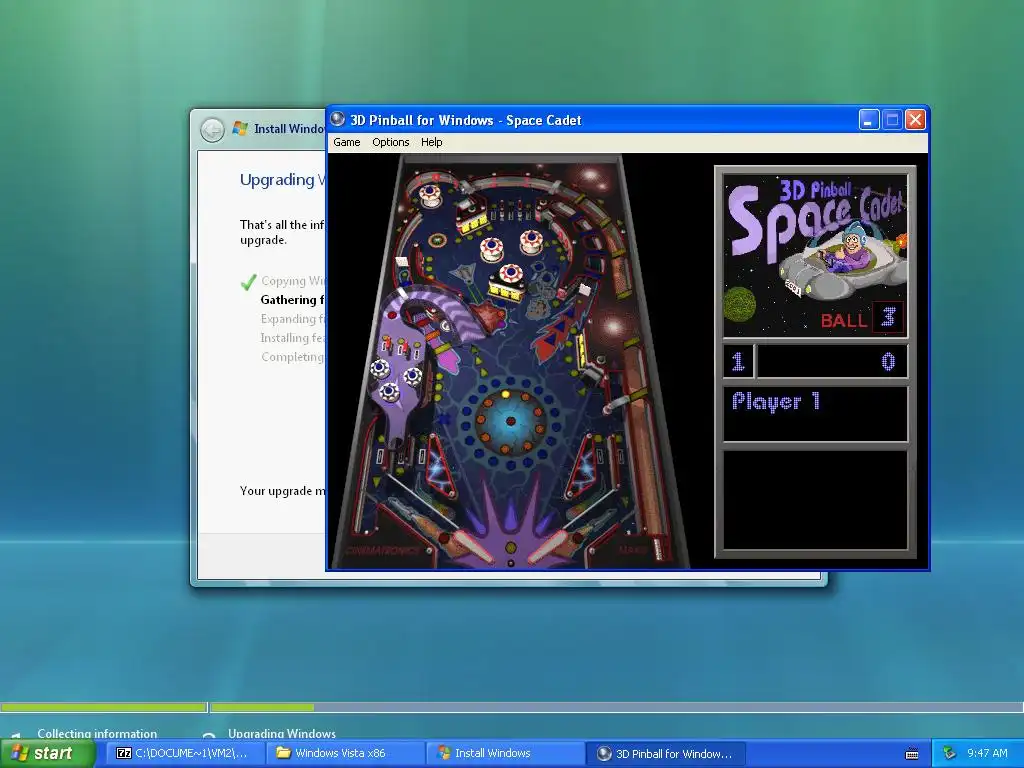
Task: Click the 9:47 AM clock
Action: click(x=987, y=753)
